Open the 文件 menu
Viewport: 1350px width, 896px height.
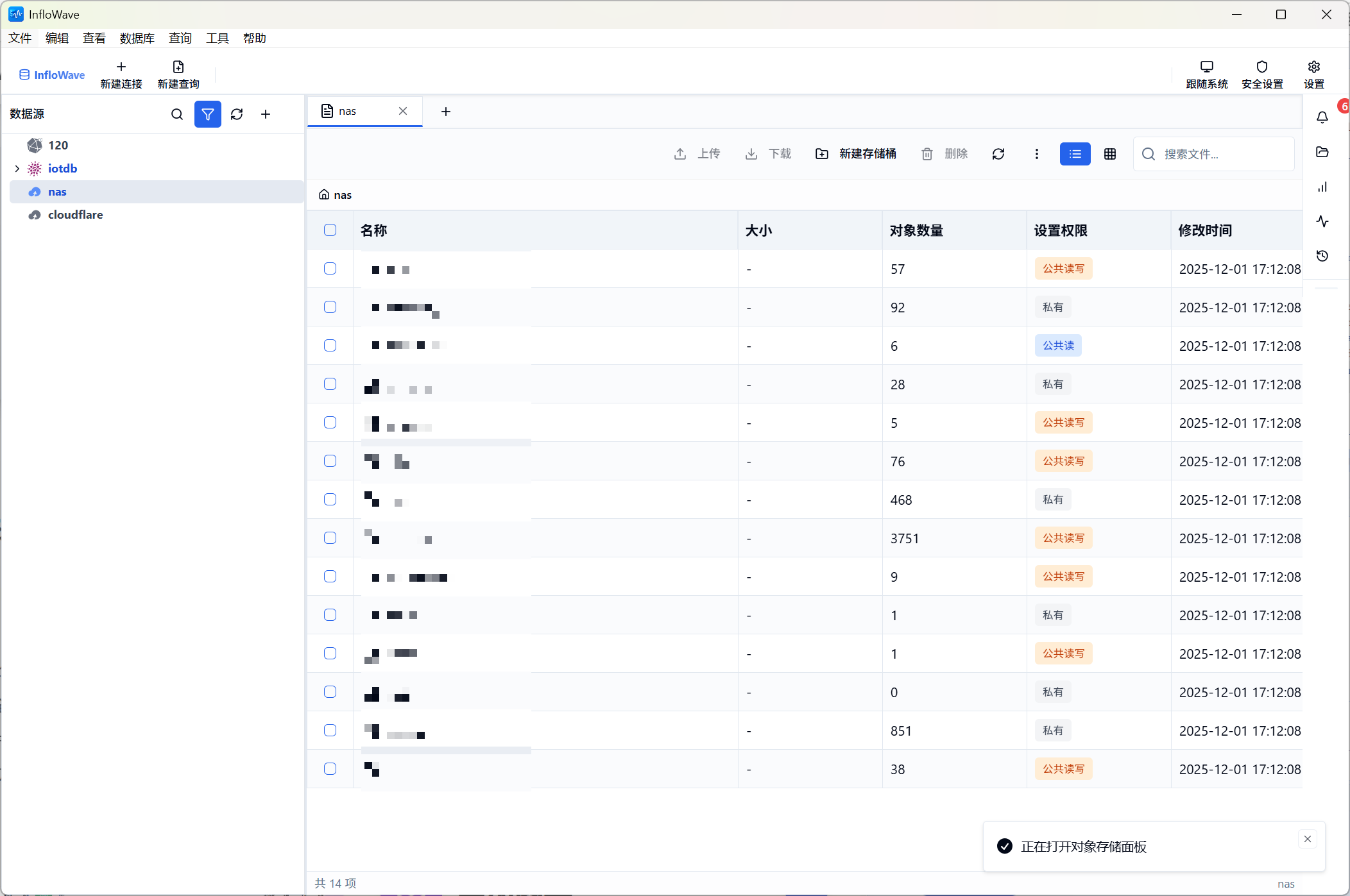pyautogui.click(x=20, y=38)
